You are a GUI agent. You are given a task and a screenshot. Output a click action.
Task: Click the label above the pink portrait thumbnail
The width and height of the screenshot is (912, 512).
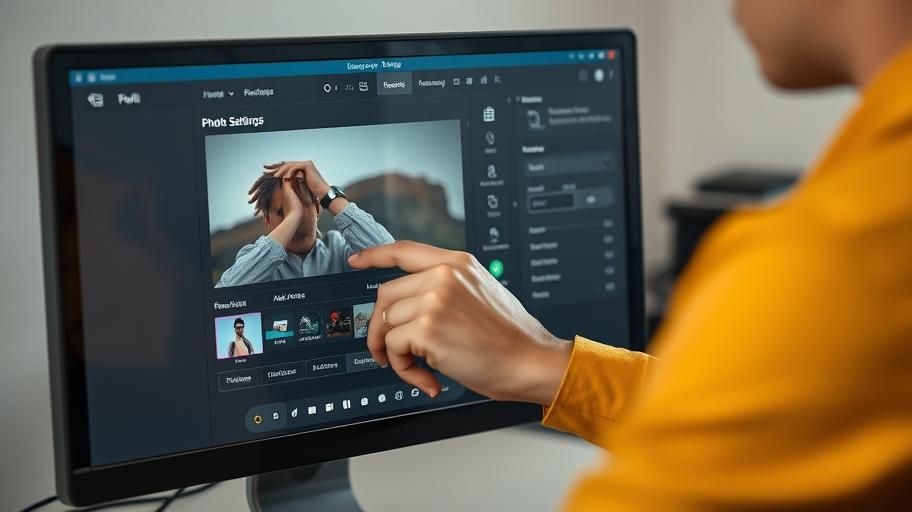[x=230, y=305]
